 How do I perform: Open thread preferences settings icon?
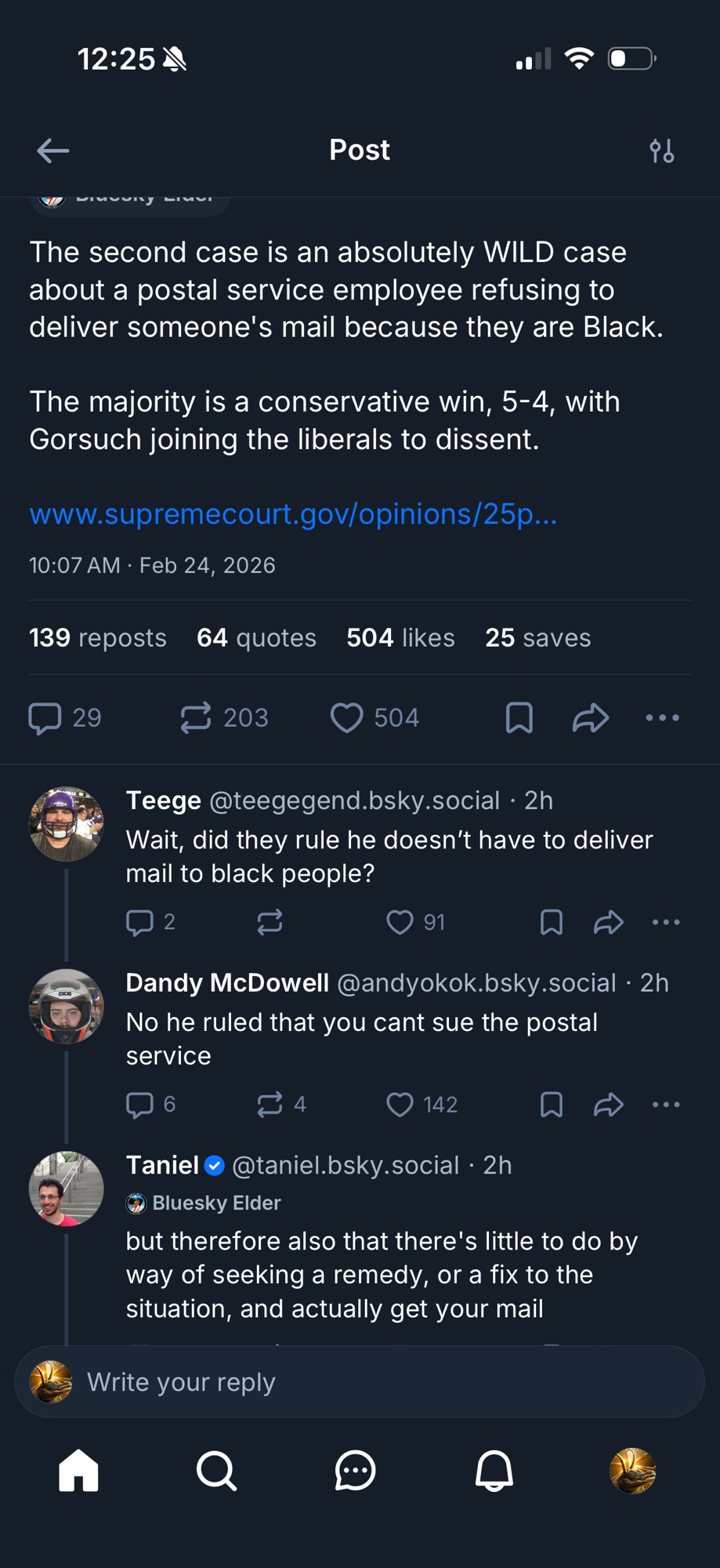click(x=662, y=151)
